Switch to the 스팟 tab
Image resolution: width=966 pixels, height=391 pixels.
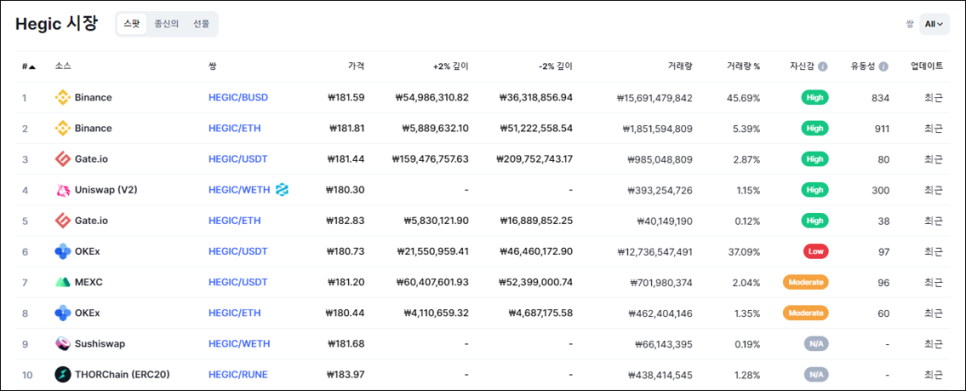(x=131, y=24)
